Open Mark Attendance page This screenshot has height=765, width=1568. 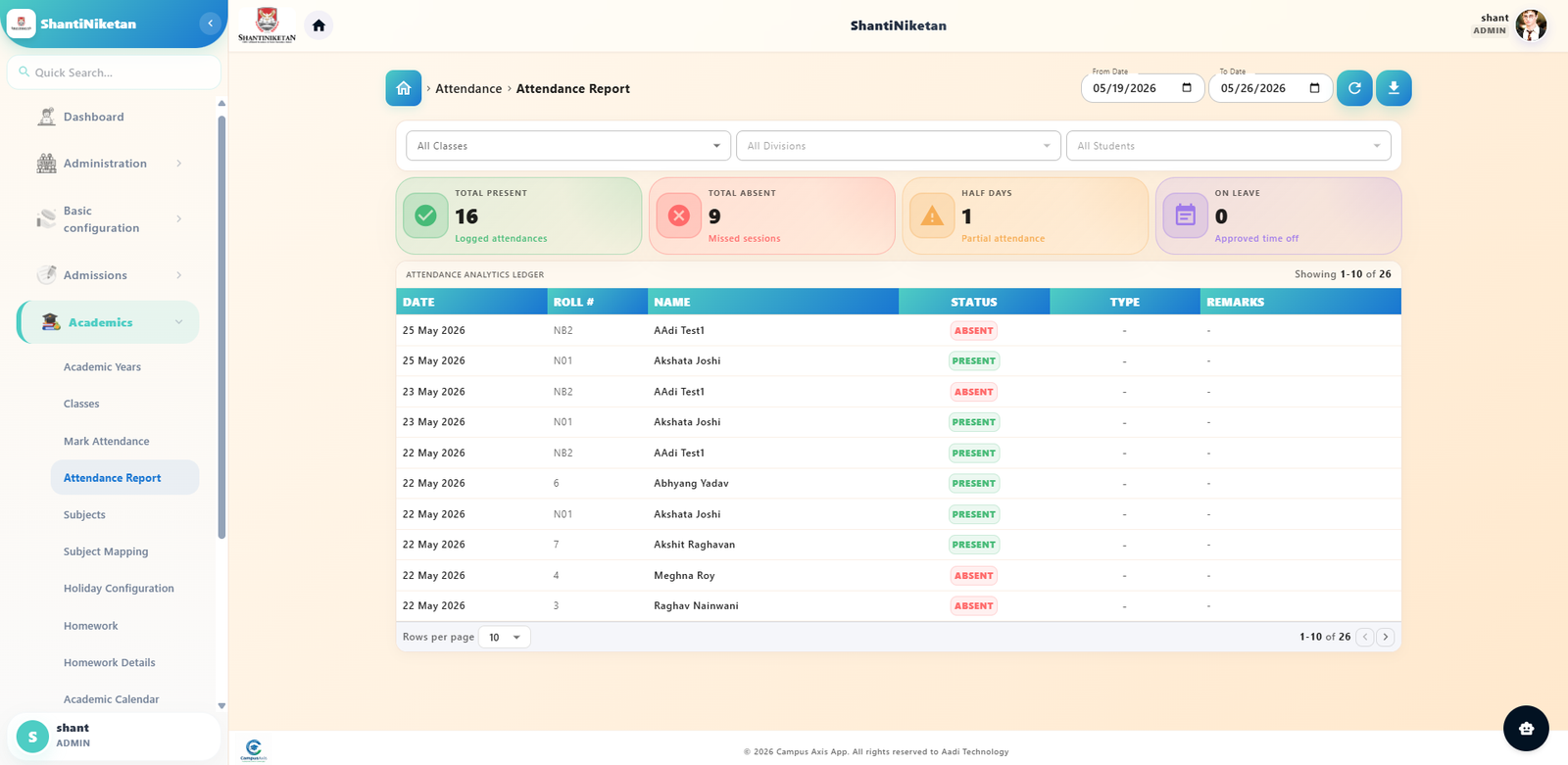pyautogui.click(x=106, y=441)
